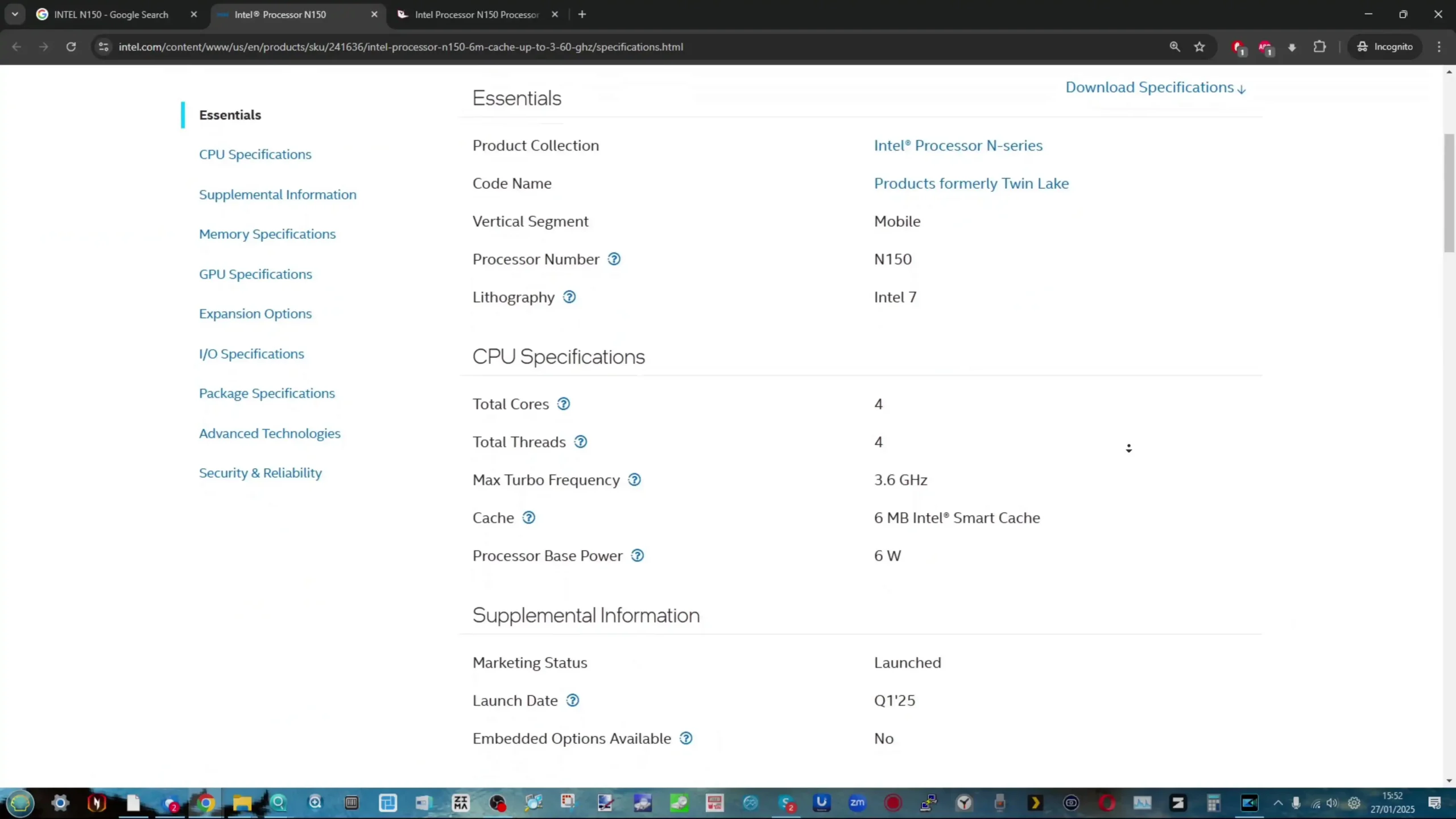This screenshot has height=819, width=1456.
Task: Select I/O Specifications in the sidebar
Action: [251, 354]
